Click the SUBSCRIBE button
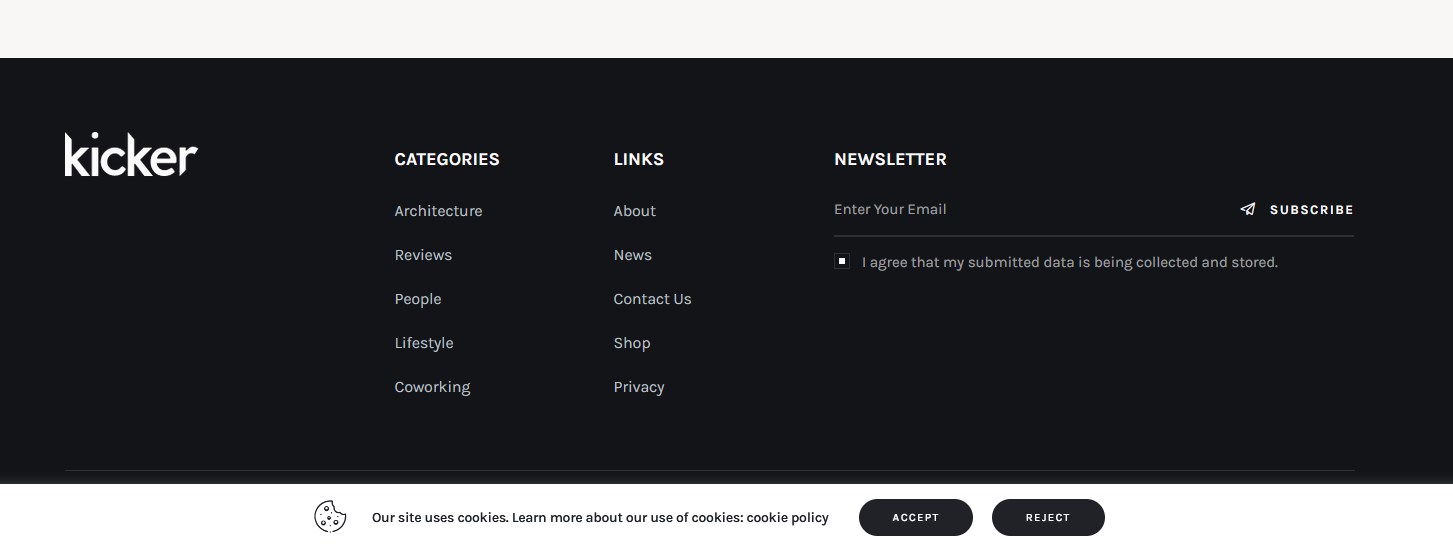The height and width of the screenshot is (550, 1453). click(x=1297, y=209)
